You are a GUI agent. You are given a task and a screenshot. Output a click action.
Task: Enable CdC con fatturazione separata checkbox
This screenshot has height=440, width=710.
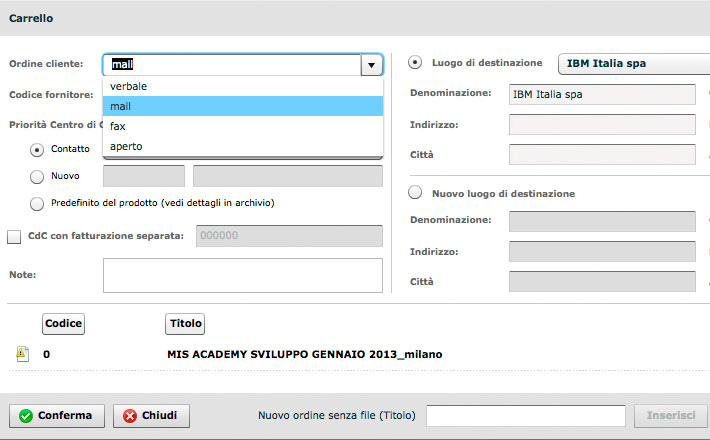pos(14,236)
